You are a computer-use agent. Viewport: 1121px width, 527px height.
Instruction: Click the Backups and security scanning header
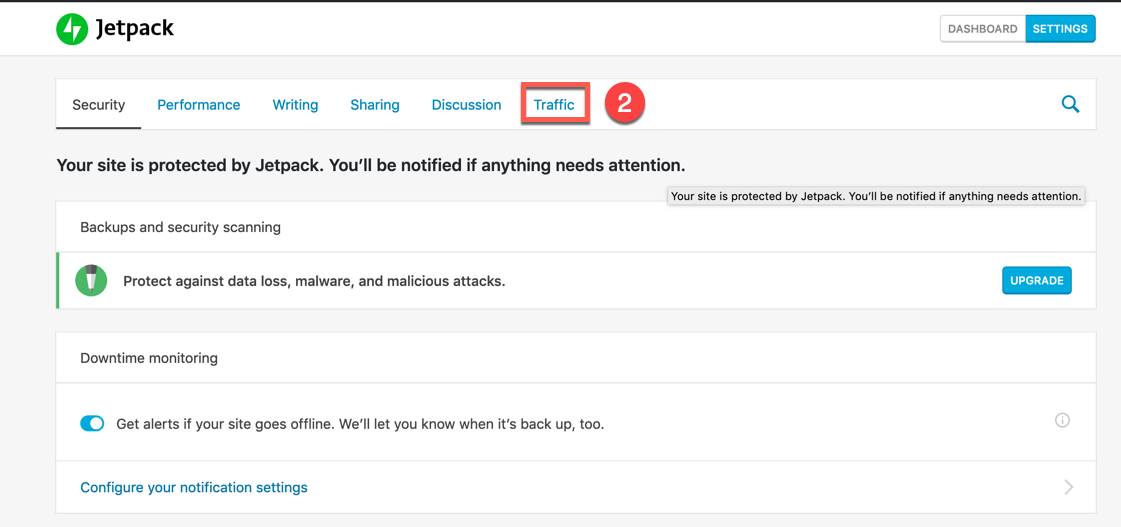pos(180,227)
